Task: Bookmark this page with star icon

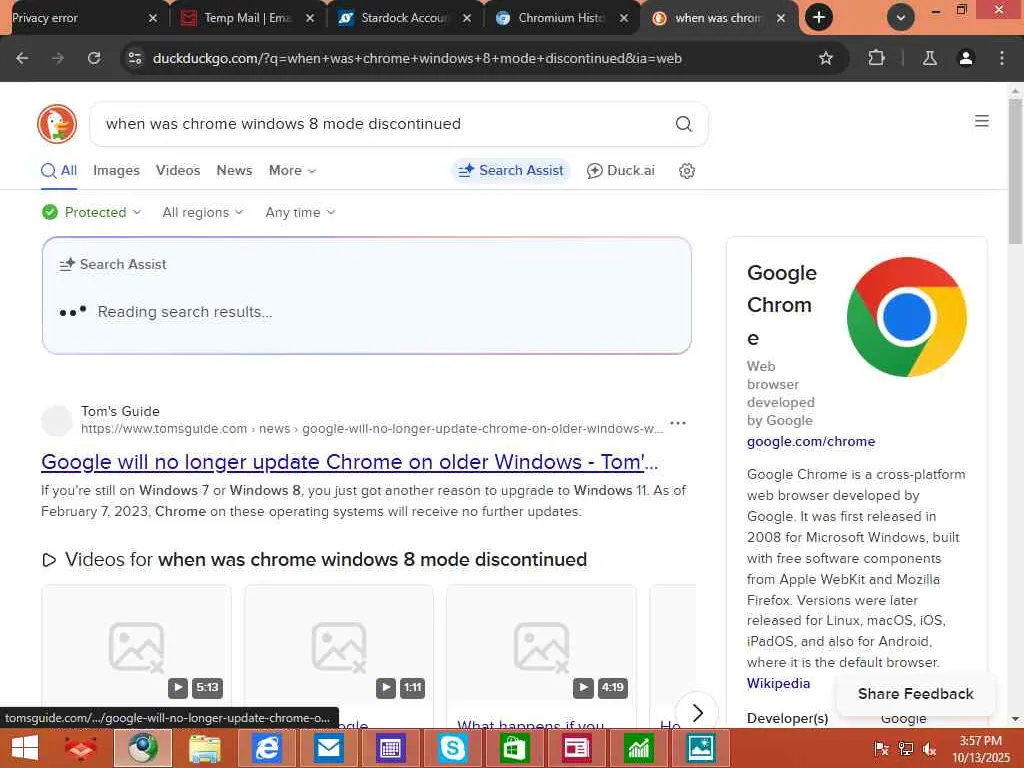Action: pos(825,58)
